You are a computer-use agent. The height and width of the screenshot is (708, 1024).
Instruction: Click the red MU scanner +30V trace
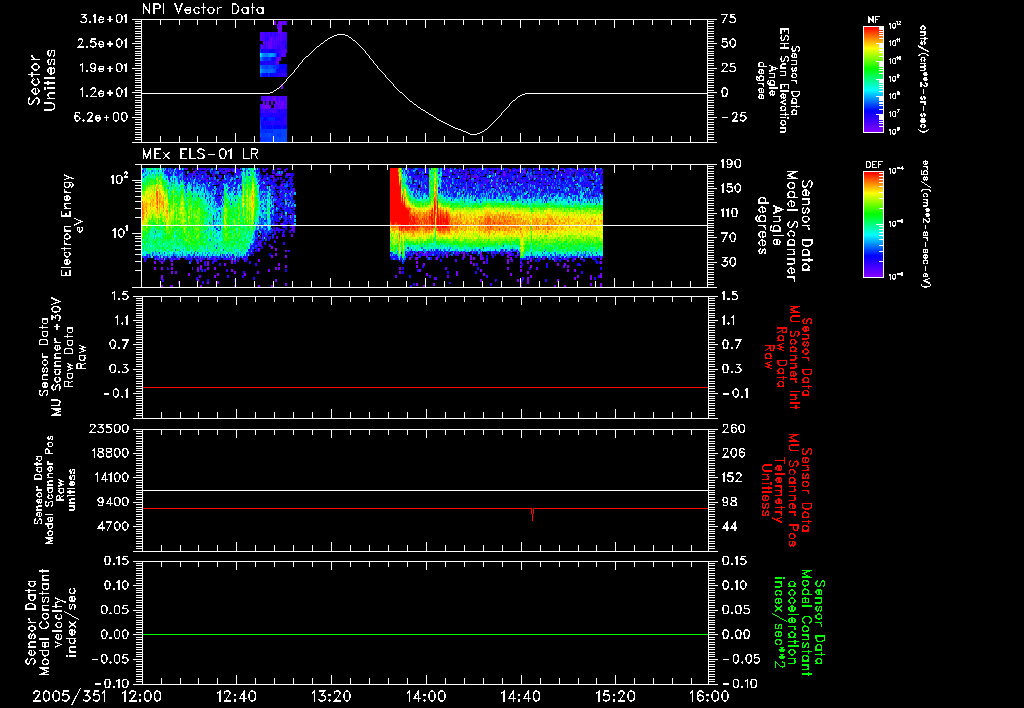click(425, 388)
